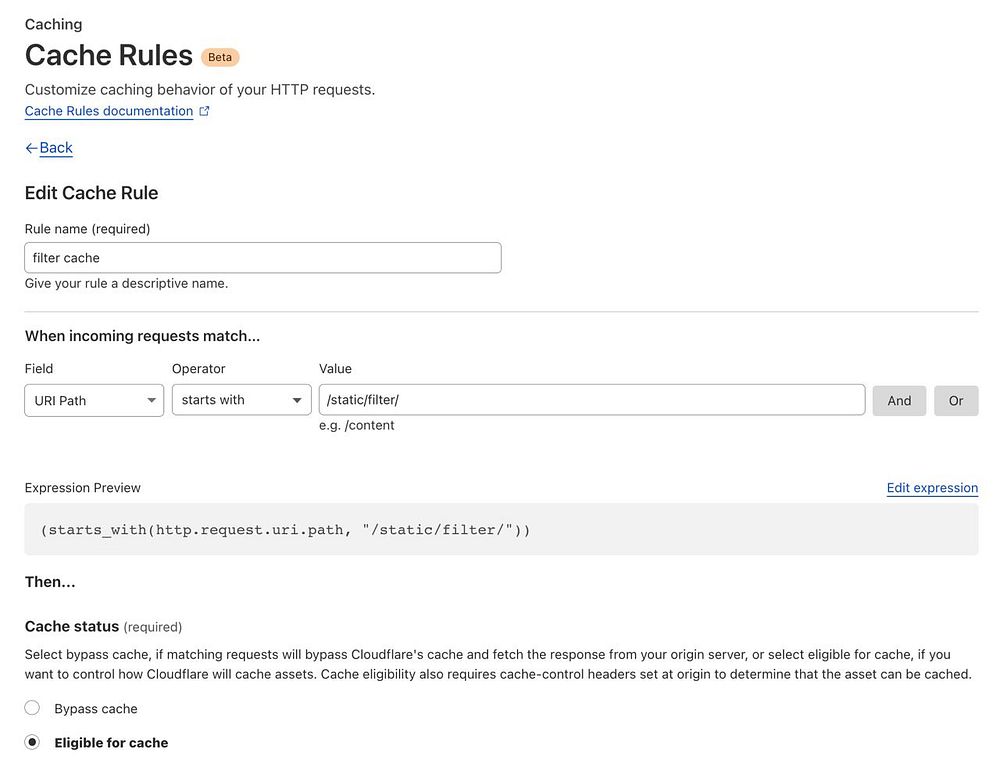
Task: Click the Edit expression link
Action: point(932,488)
